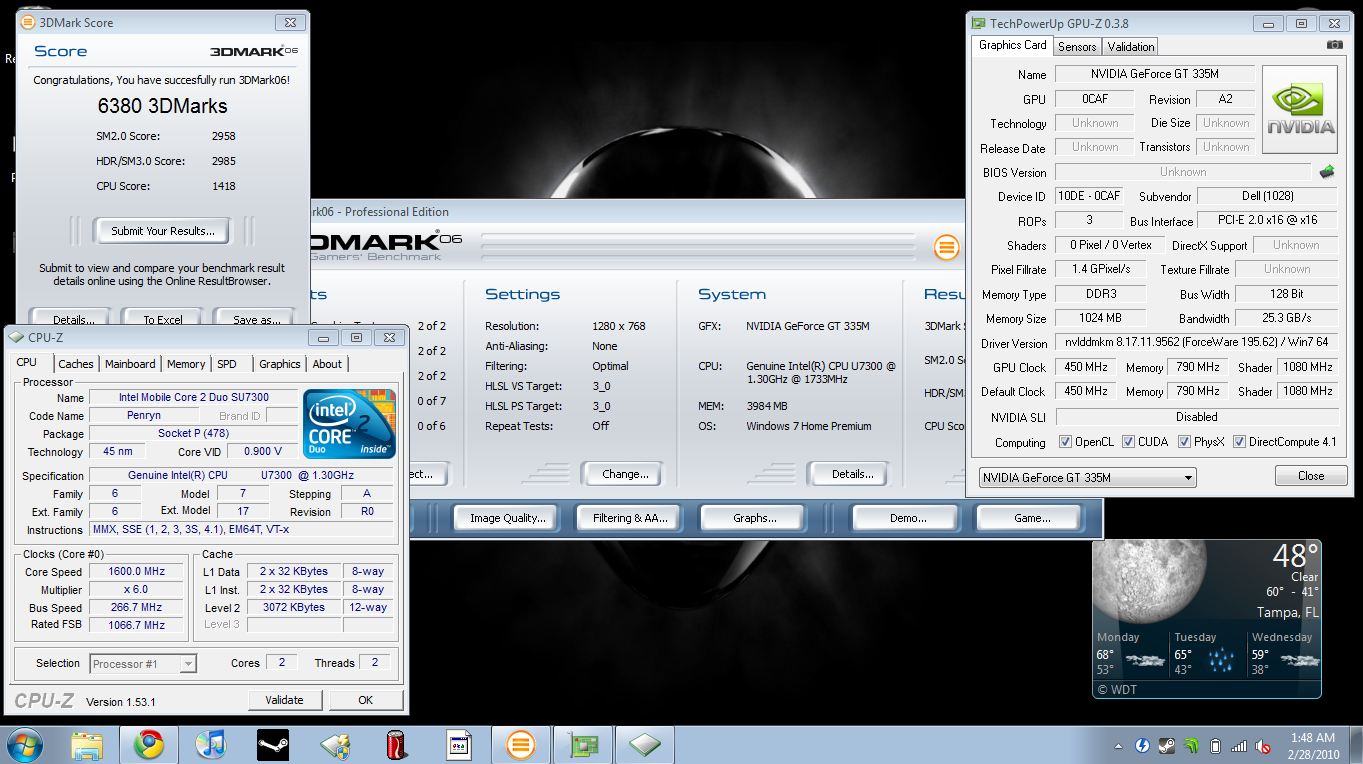Click the muted volume tray icon
Viewport: 1363px width, 764px height.
tap(1263, 746)
